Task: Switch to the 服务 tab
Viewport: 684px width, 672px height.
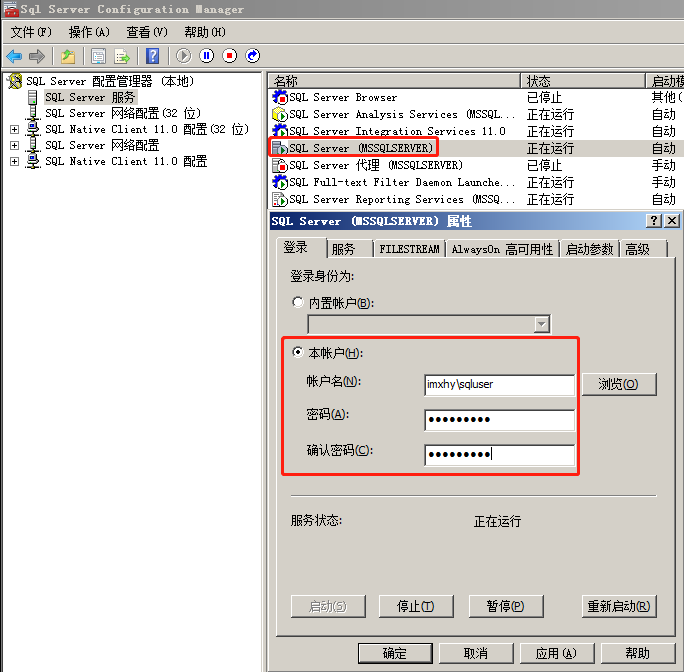Action: pos(350,249)
